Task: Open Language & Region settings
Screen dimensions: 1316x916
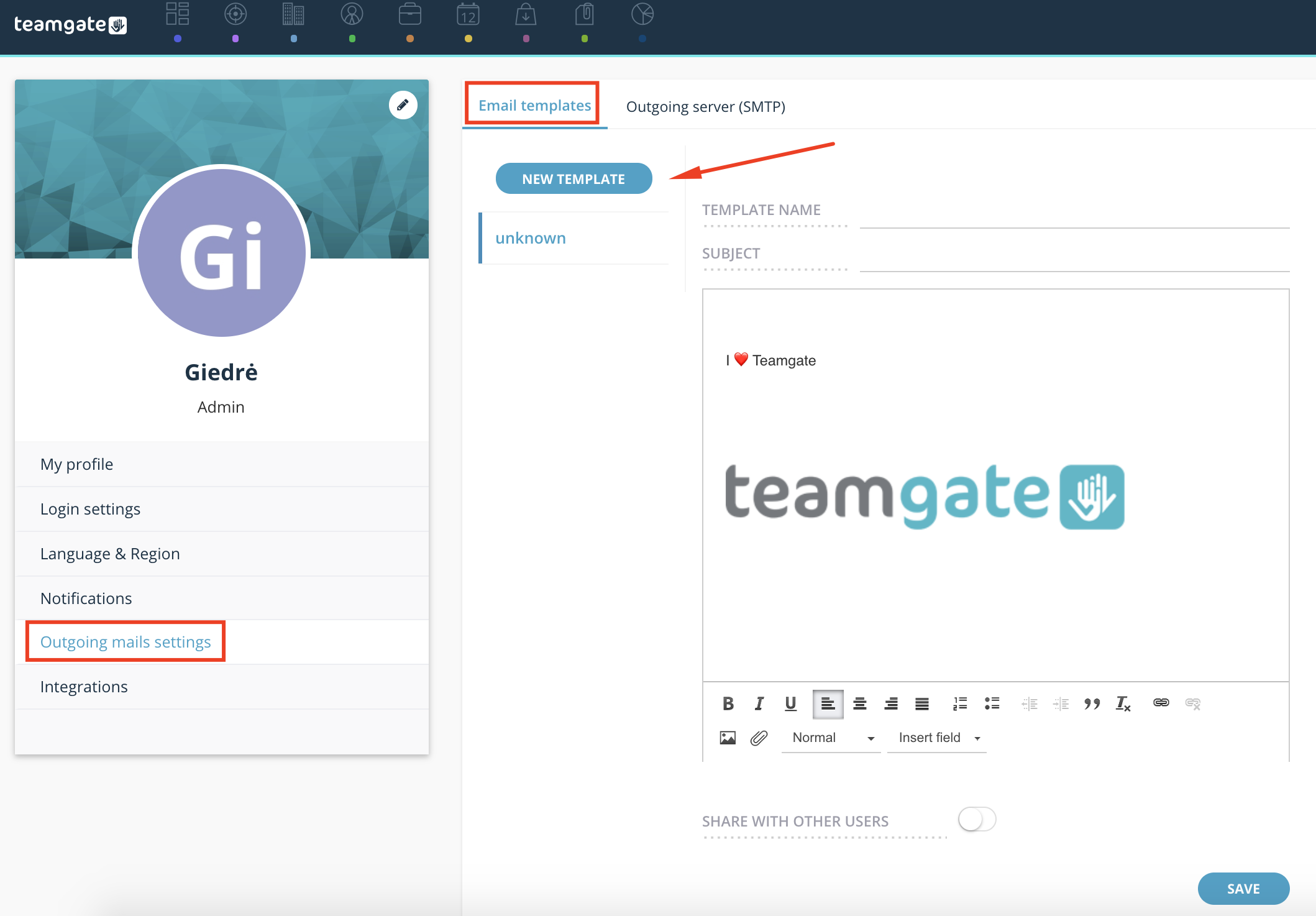Action: click(x=222, y=554)
